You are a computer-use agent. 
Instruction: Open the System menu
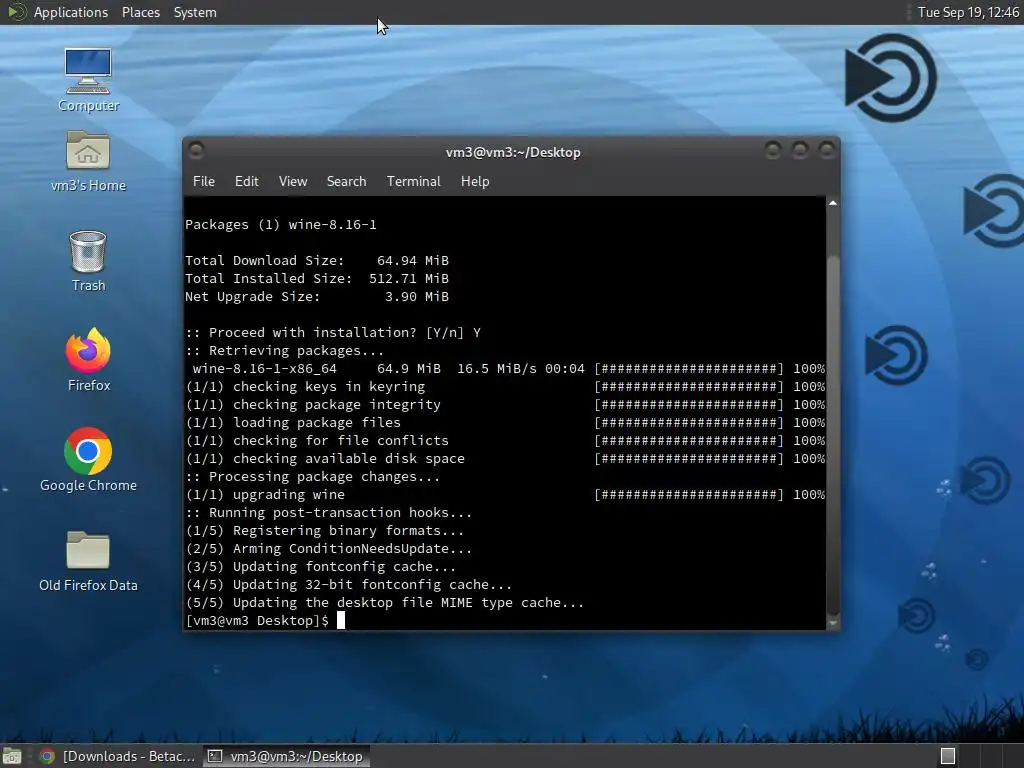pos(195,12)
